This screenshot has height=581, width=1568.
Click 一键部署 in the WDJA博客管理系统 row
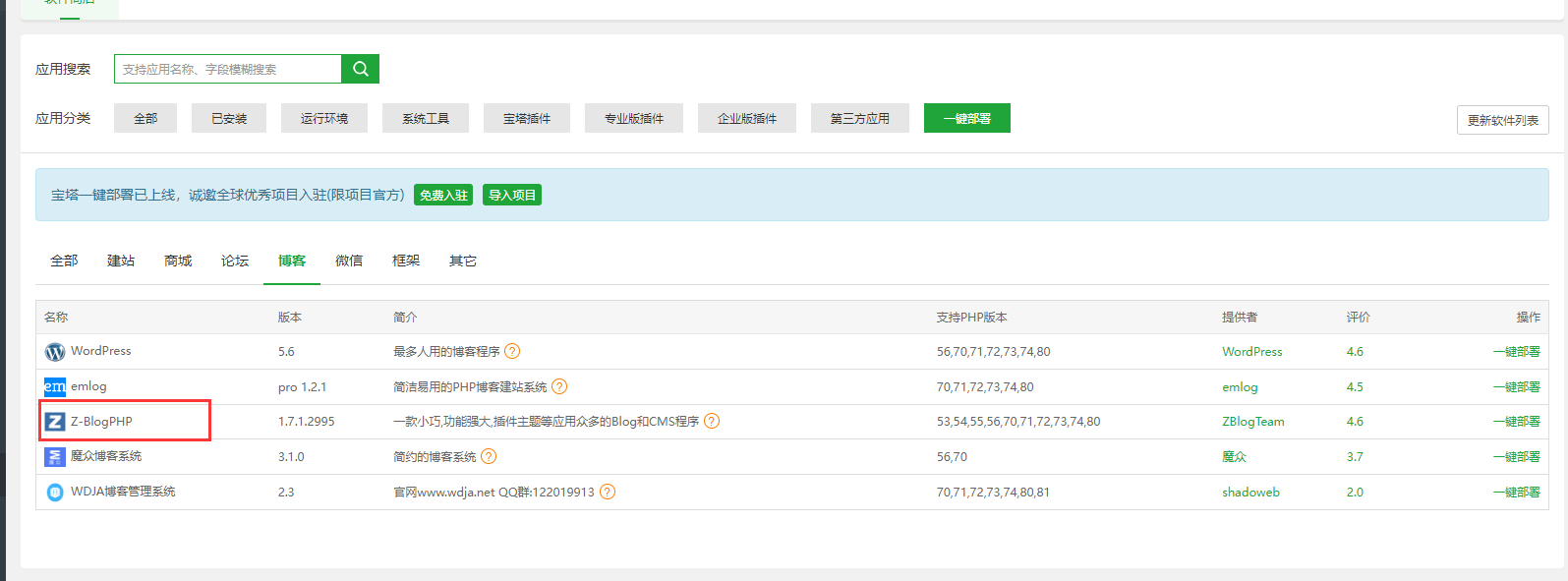(1517, 492)
